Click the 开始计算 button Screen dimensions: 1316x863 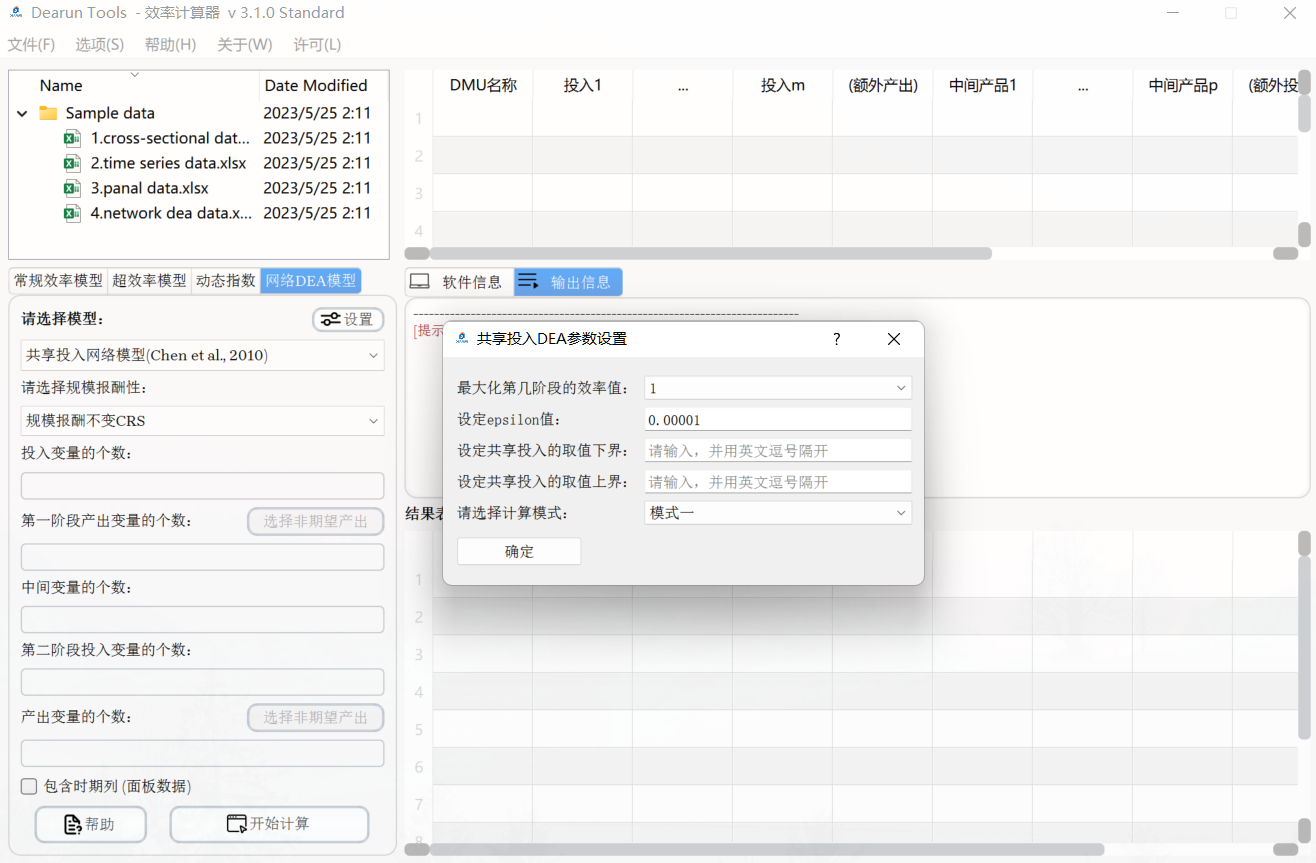tap(268, 824)
